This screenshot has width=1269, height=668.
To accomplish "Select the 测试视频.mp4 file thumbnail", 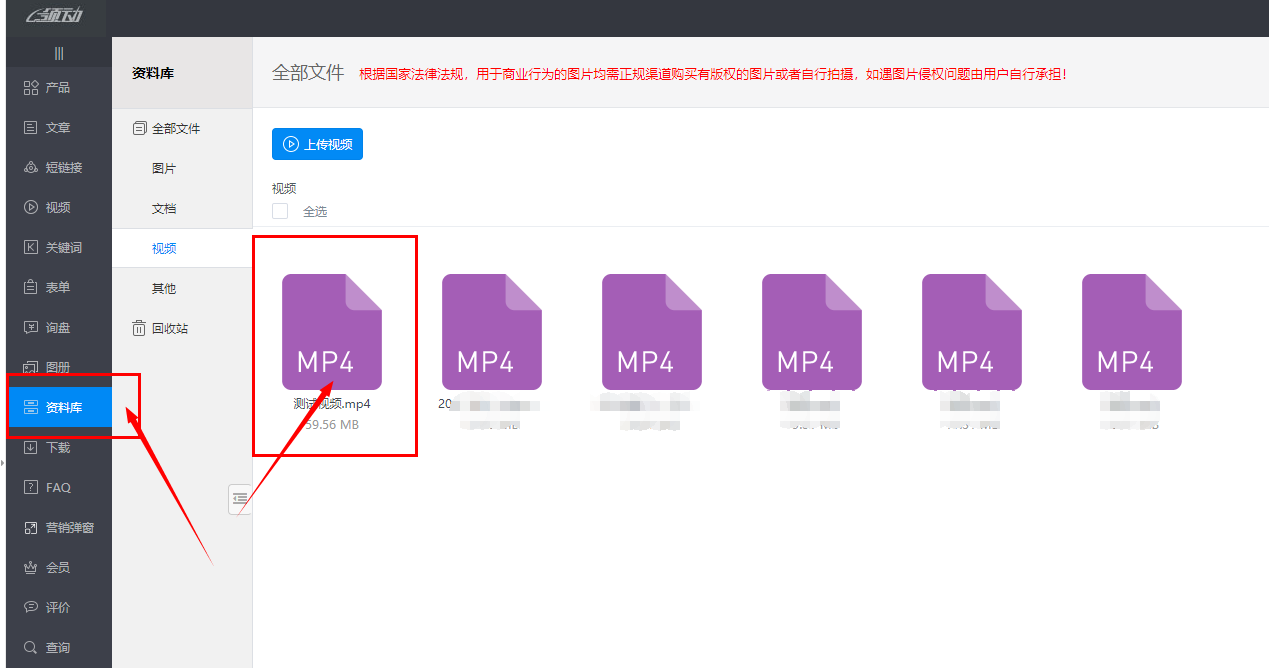I will coord(332,332).
